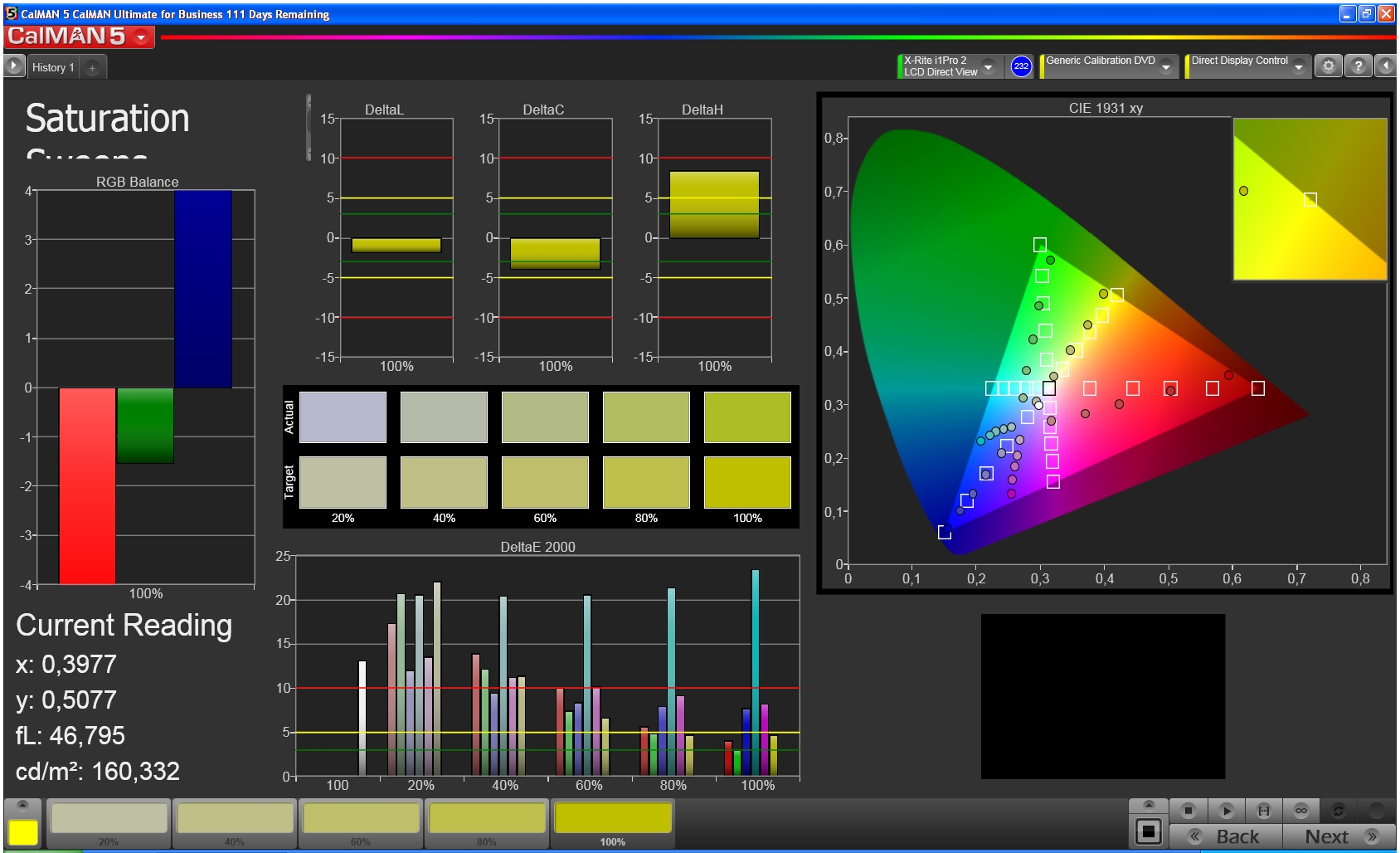Image resolution: width=1400 pixels, height=853 pixels.
Task: Click the yellow color selector square
Action: tap(22, 832)
